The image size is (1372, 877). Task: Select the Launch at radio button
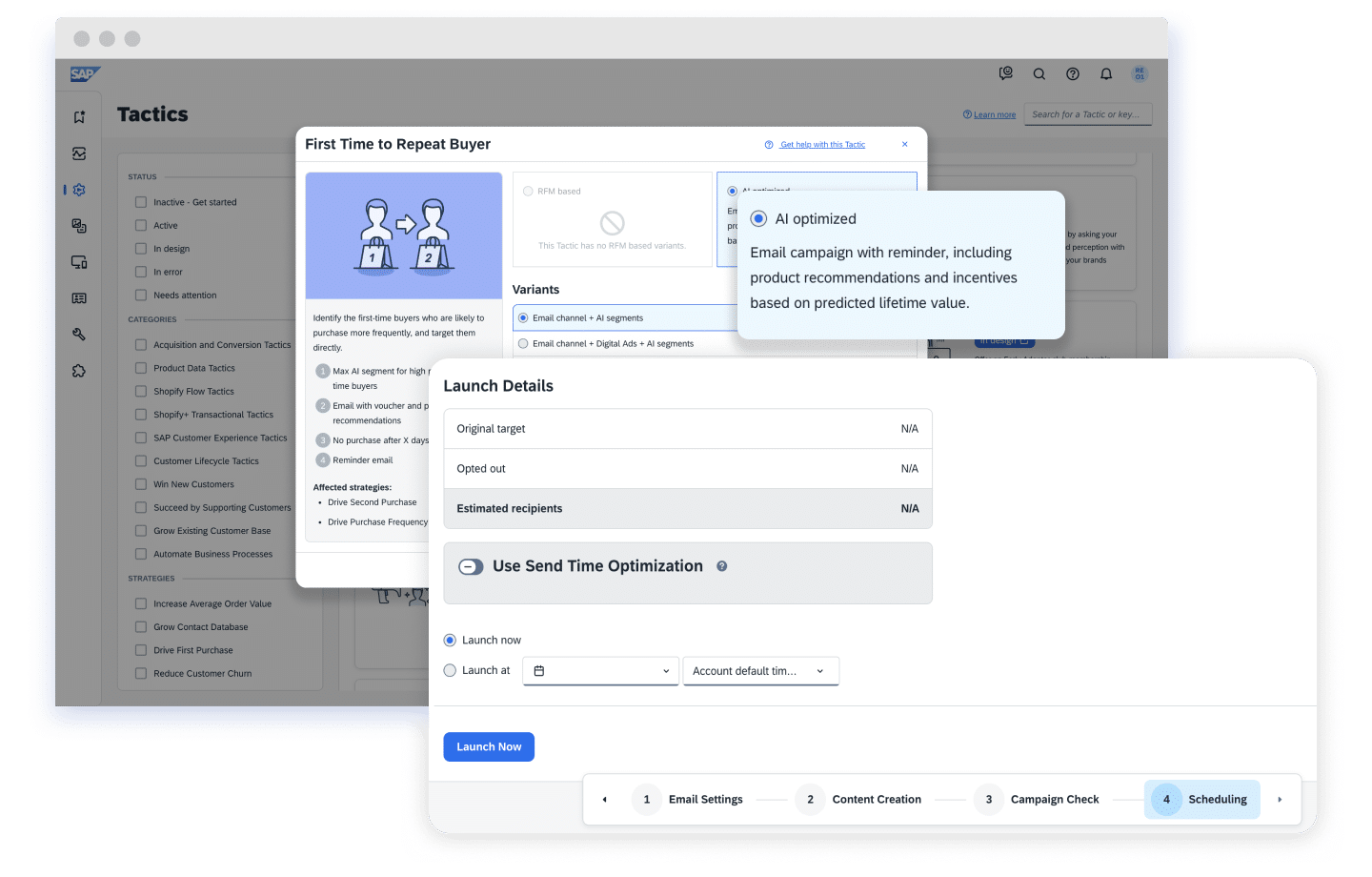[x=450, y=671]
